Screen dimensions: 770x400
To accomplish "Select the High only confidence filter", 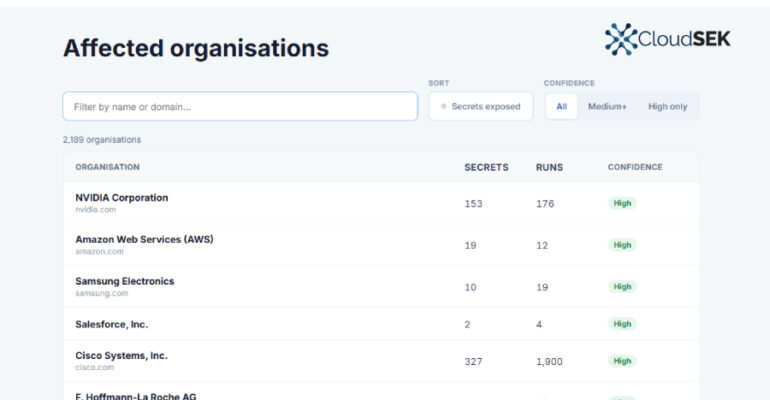I will (x=667, y=107).
